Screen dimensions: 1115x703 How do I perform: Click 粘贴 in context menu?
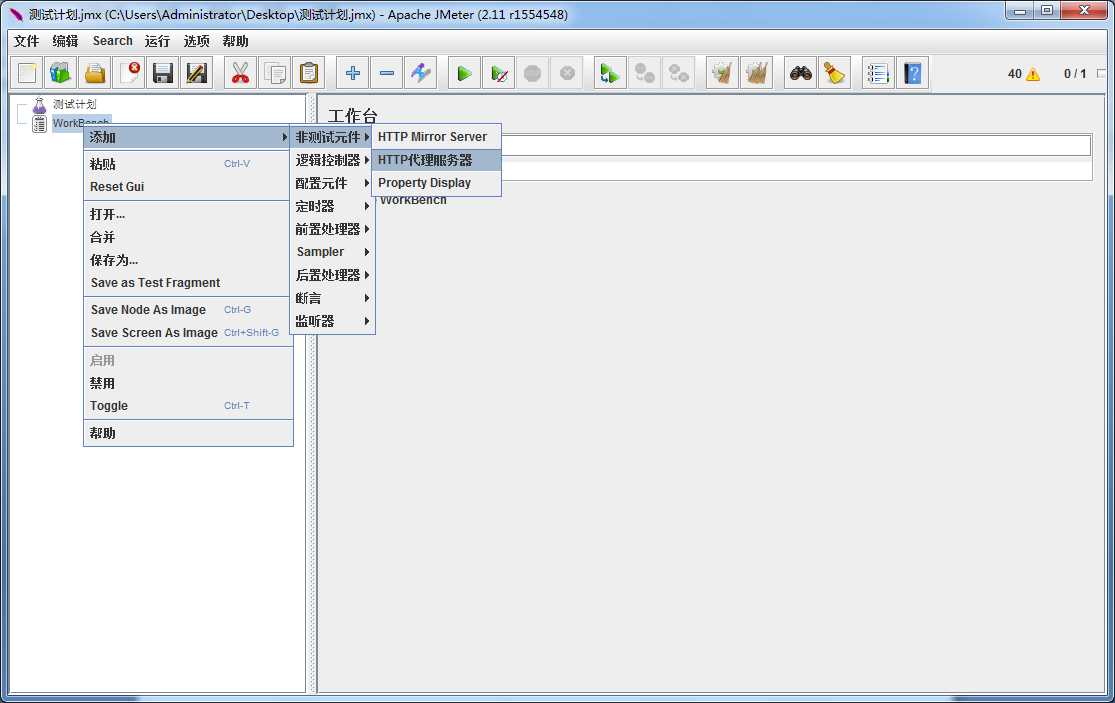point(188,164)
